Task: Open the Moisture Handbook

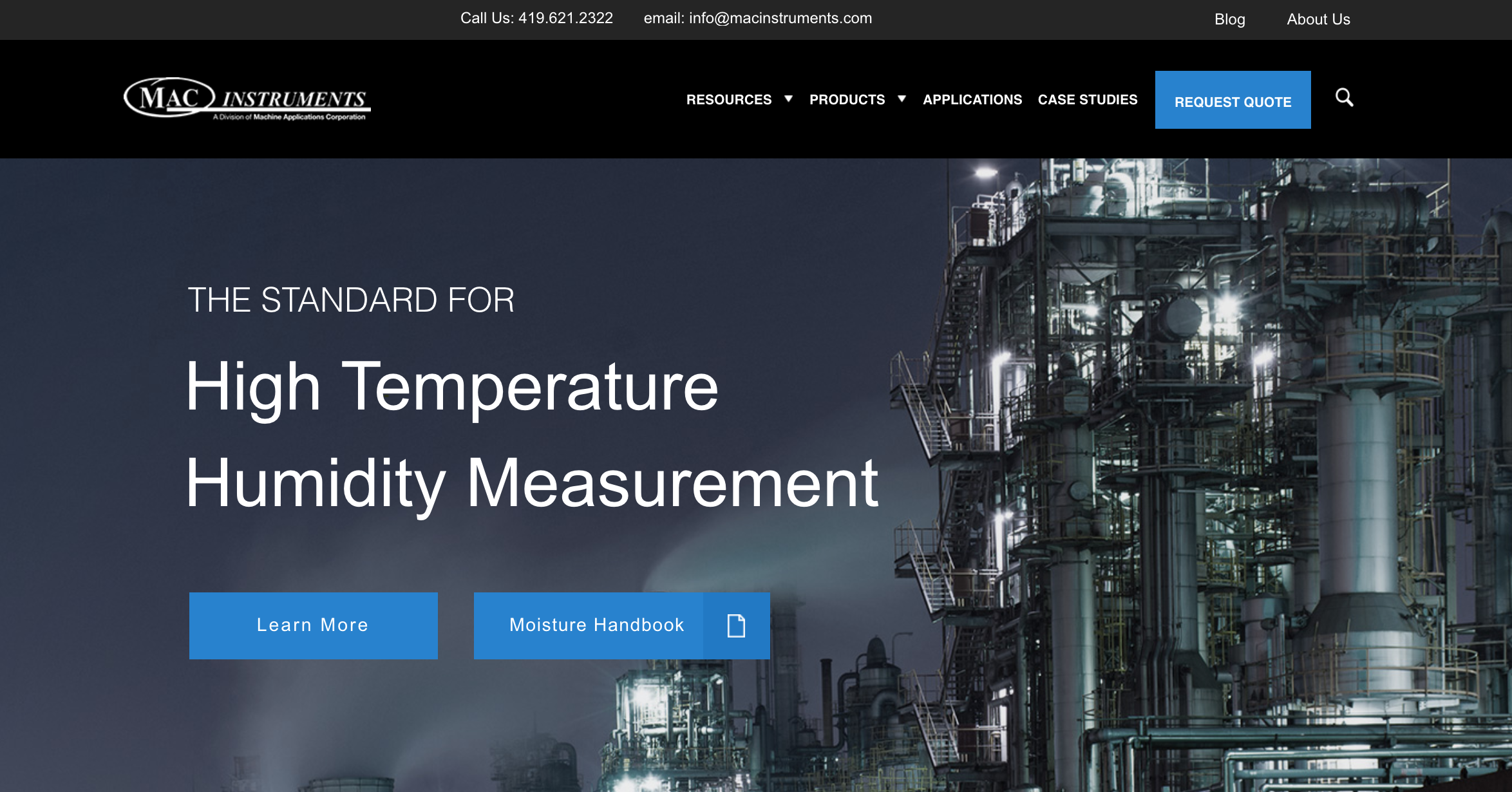Action: [x=622, y=625]
